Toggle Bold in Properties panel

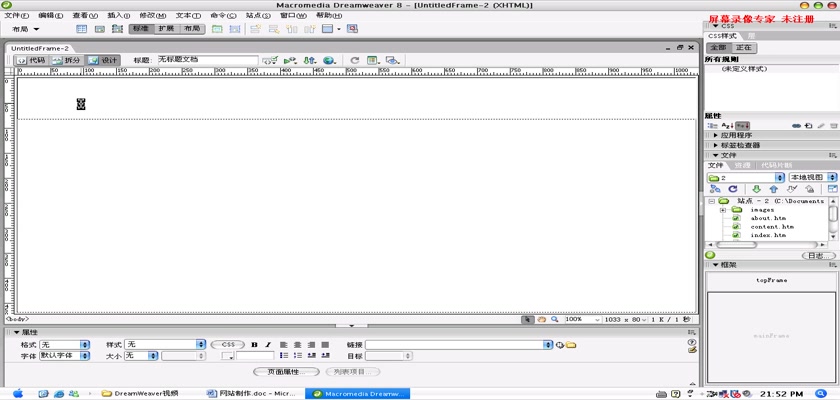[254, 345]
